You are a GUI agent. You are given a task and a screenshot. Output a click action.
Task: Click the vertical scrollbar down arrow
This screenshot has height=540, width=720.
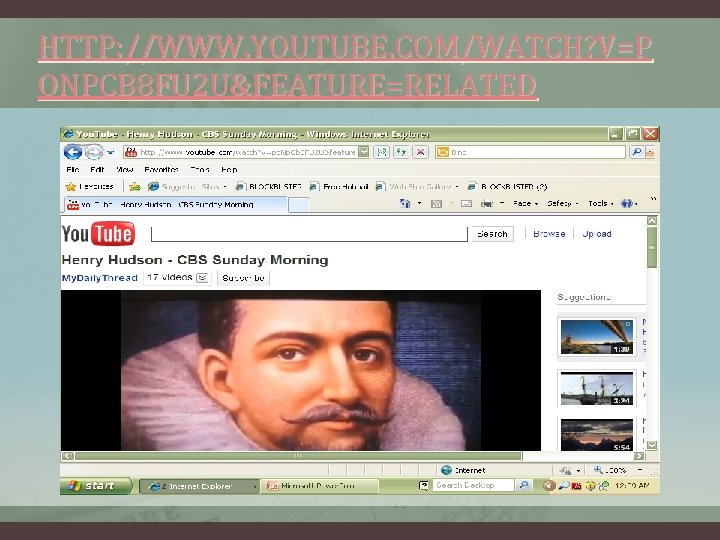click(x=652, y=445)
